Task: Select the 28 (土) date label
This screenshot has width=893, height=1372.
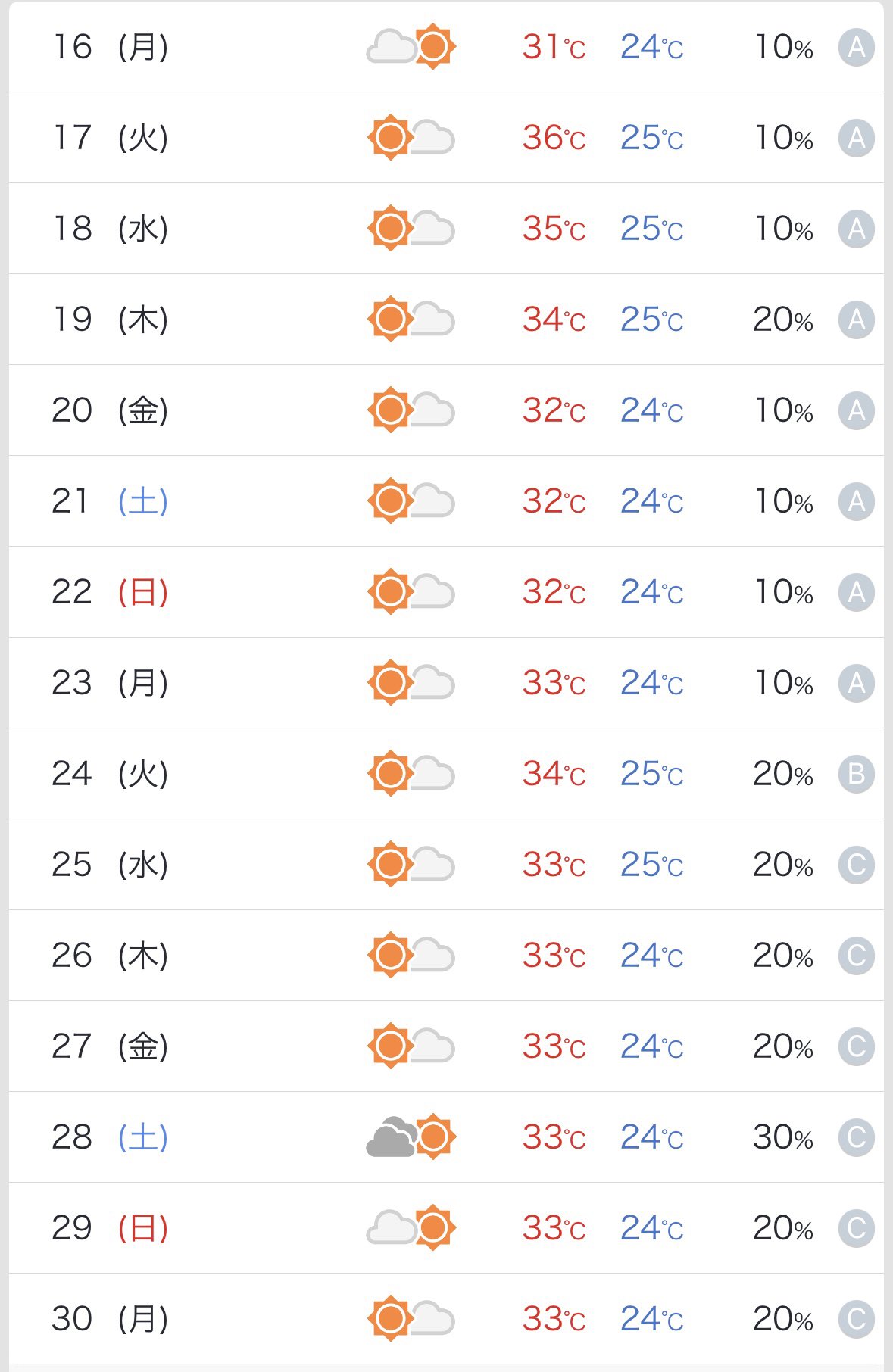Action: pos(110,1137)
